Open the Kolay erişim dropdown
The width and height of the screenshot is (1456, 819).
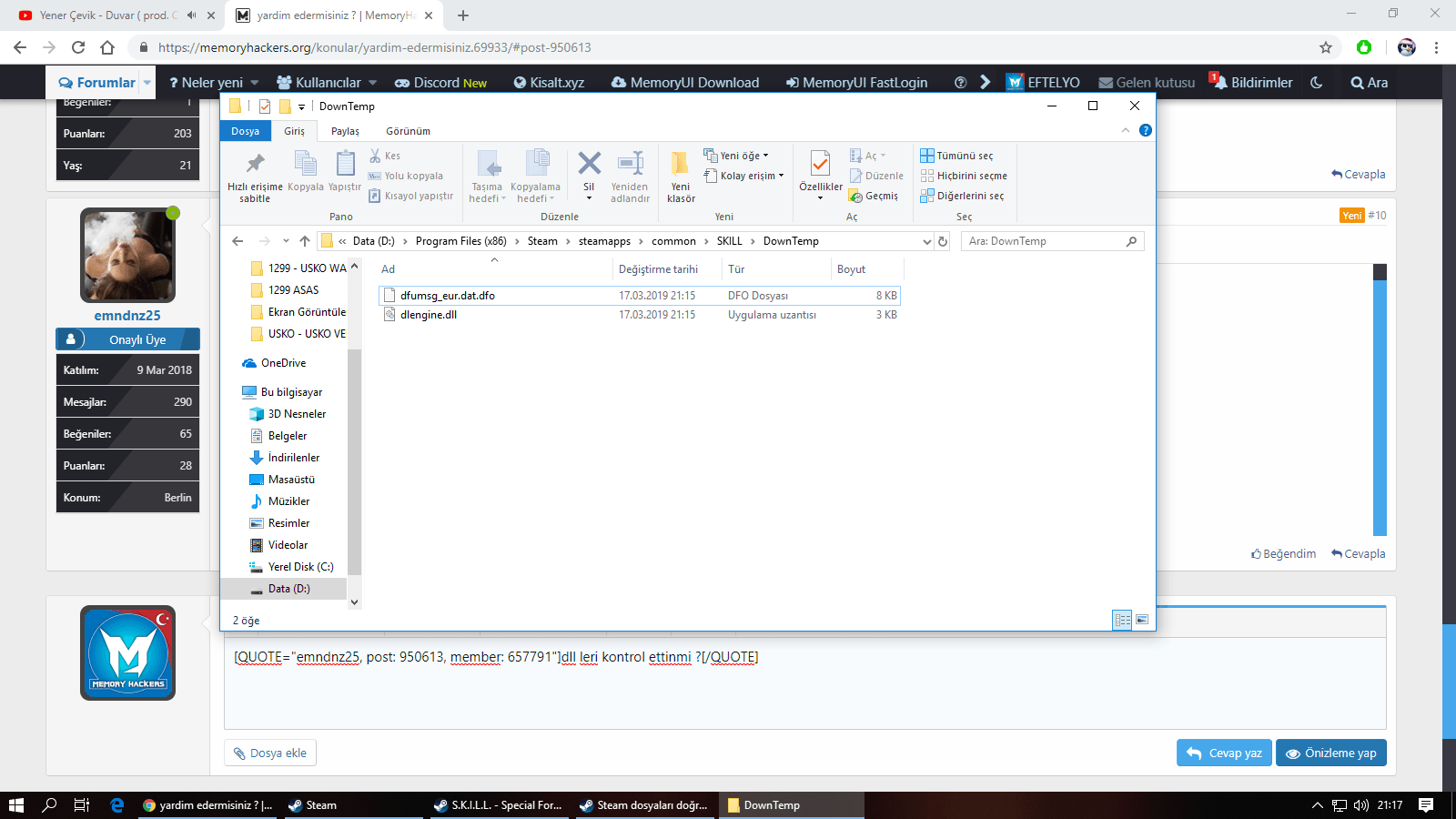pyautogui.click(x=743, y=176)
